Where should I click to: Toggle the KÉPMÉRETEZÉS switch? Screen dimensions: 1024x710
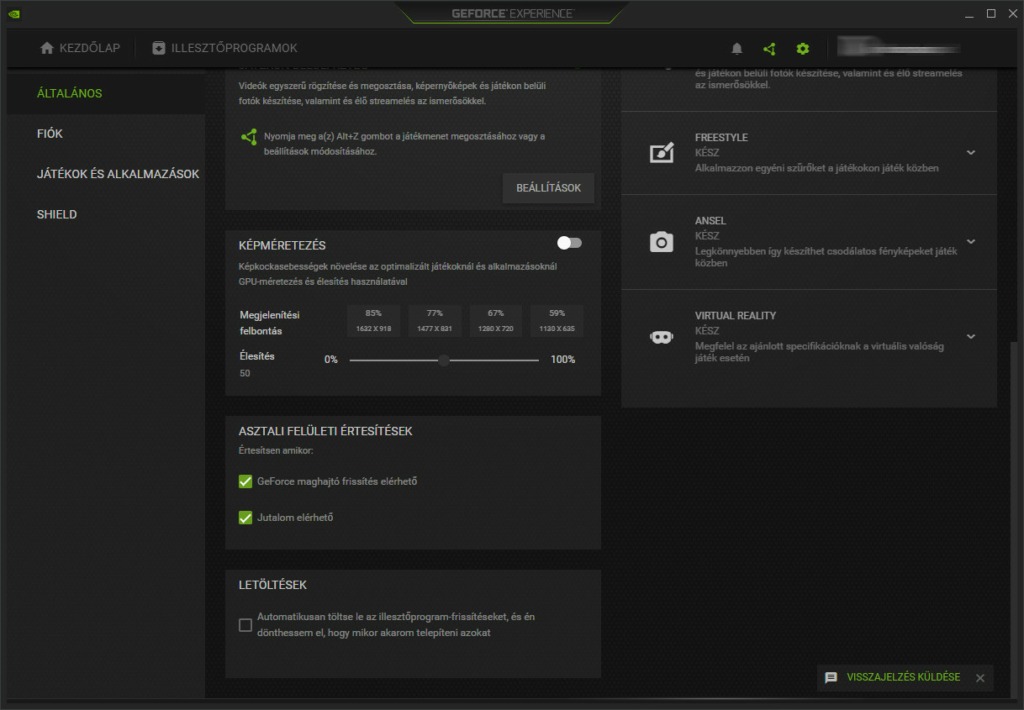tap(569, 243)
